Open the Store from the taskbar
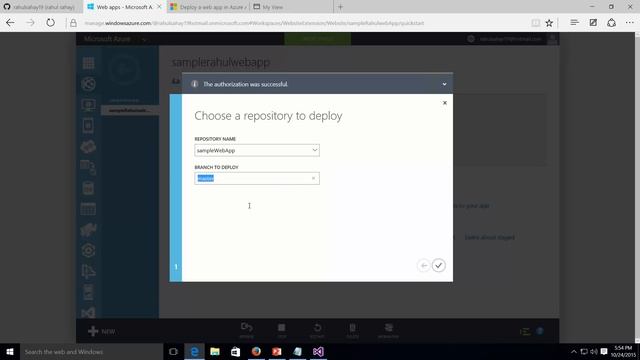 pyautogui.click(x=236, y=351)
